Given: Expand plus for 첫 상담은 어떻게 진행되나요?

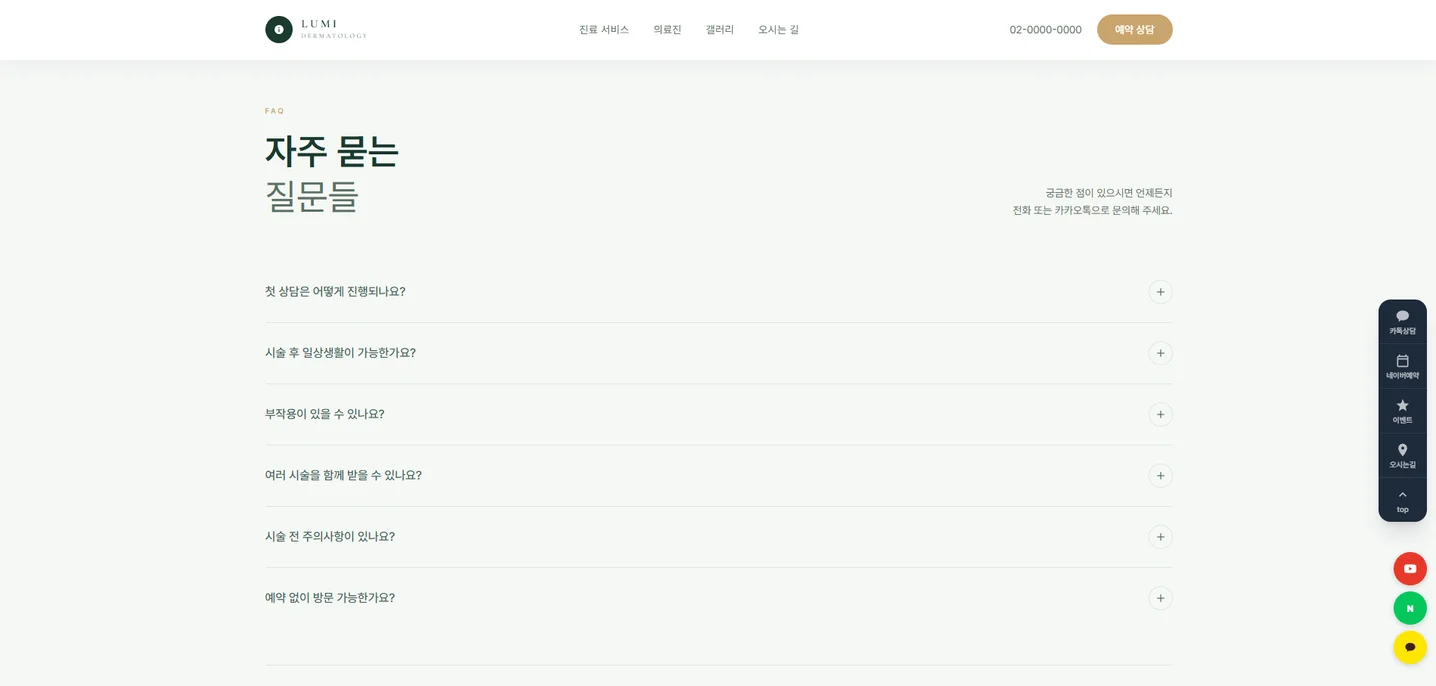Looking at the screenshot, I should [1160, 292].
